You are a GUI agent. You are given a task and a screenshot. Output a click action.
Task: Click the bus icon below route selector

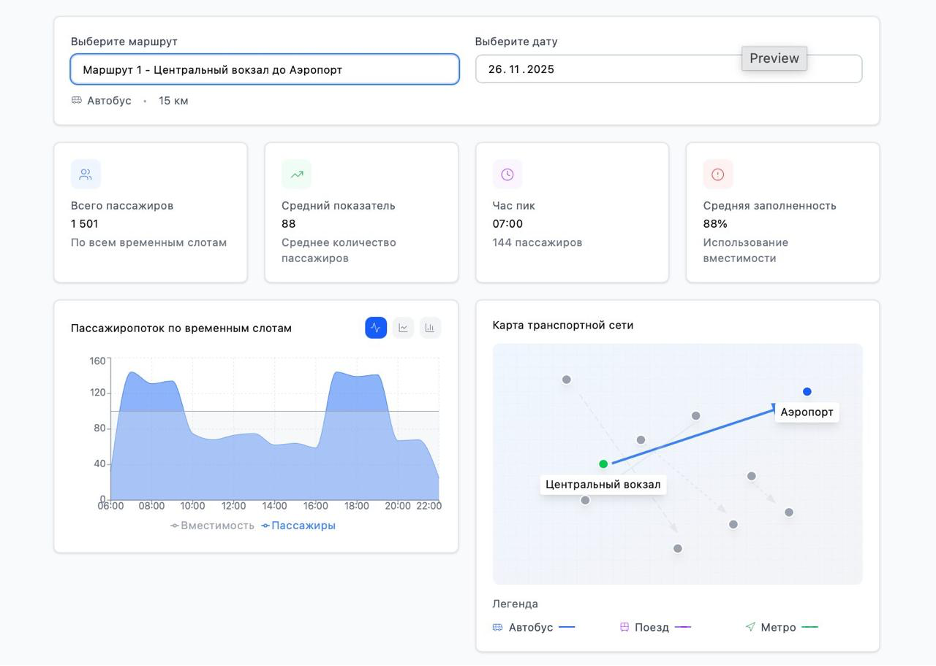[x=77, y=100]
